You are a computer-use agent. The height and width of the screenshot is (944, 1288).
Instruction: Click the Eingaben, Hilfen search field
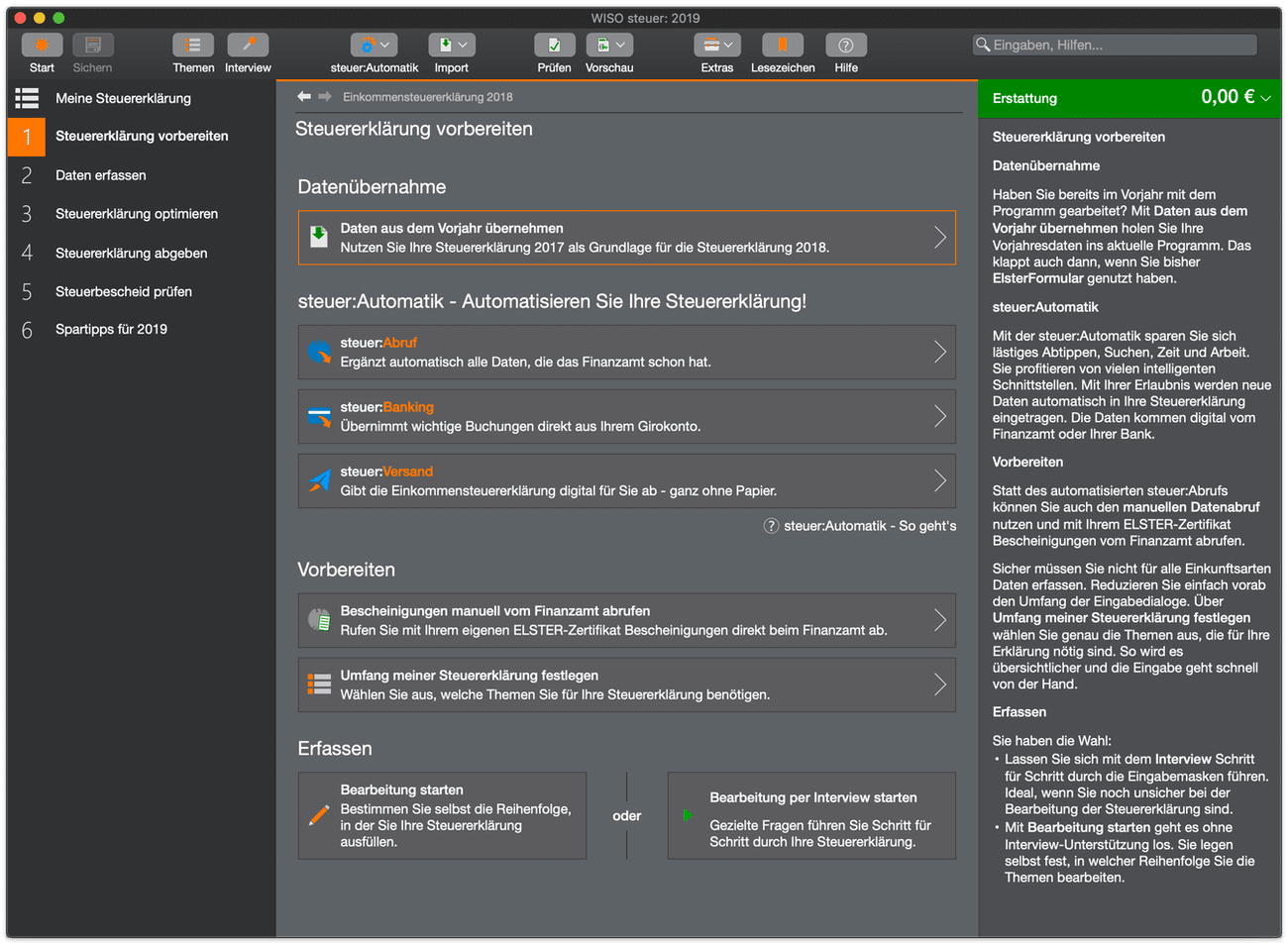[x=1115, y=45]
